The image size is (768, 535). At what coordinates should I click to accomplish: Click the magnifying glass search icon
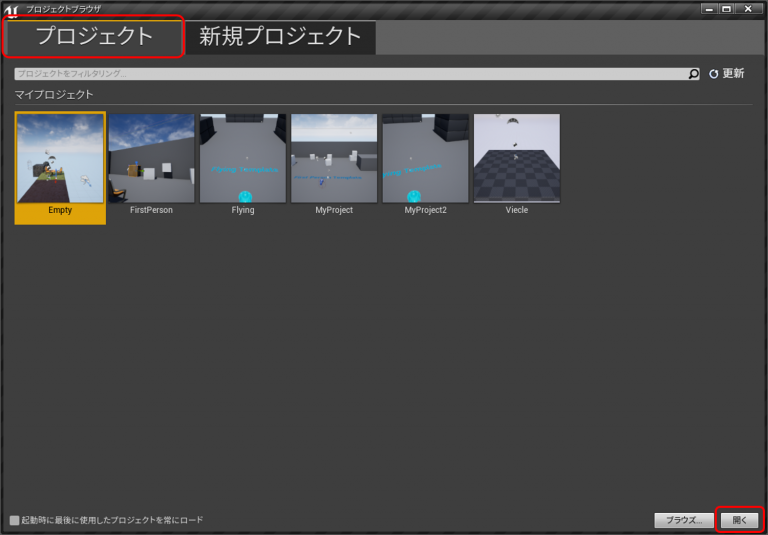693,74
